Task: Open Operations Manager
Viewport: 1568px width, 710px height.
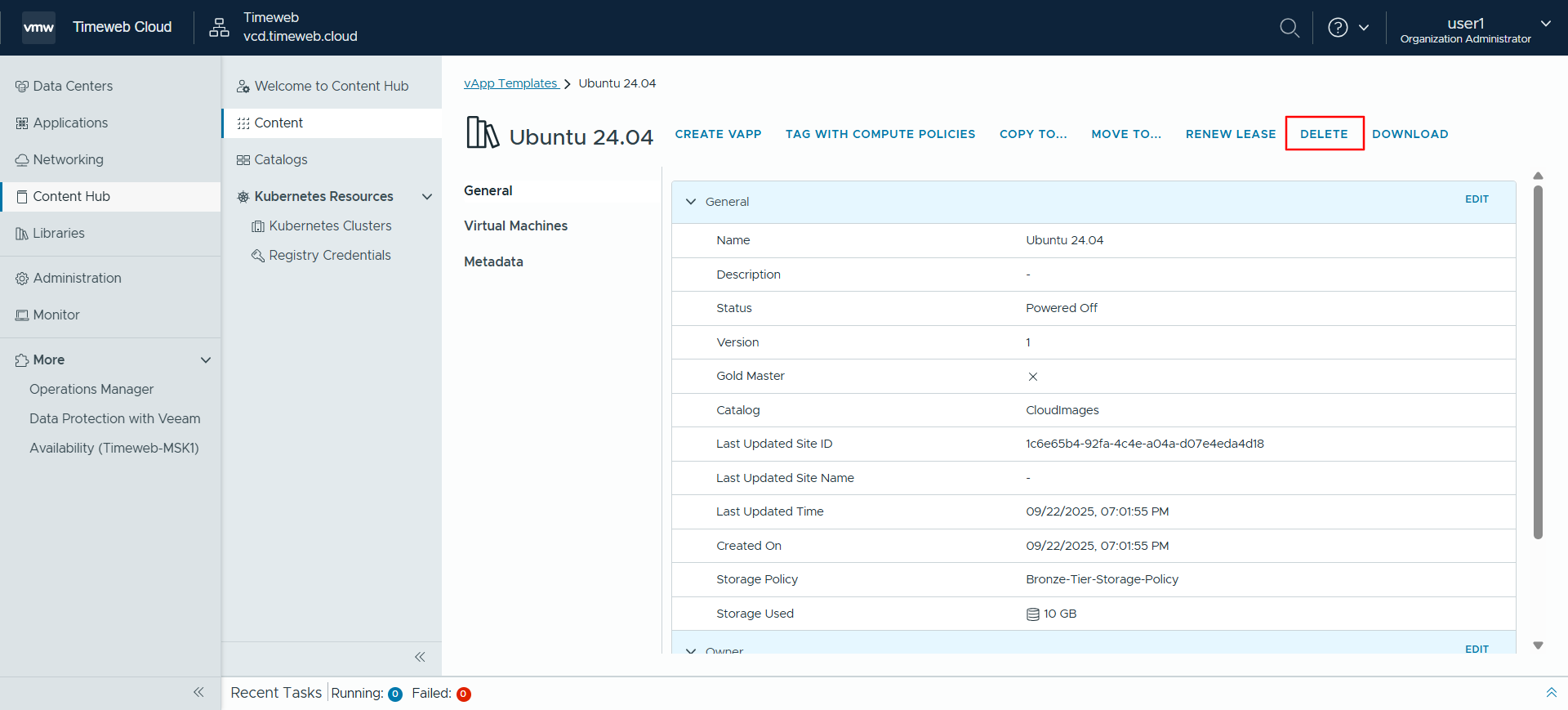Action: pos(91,390)
